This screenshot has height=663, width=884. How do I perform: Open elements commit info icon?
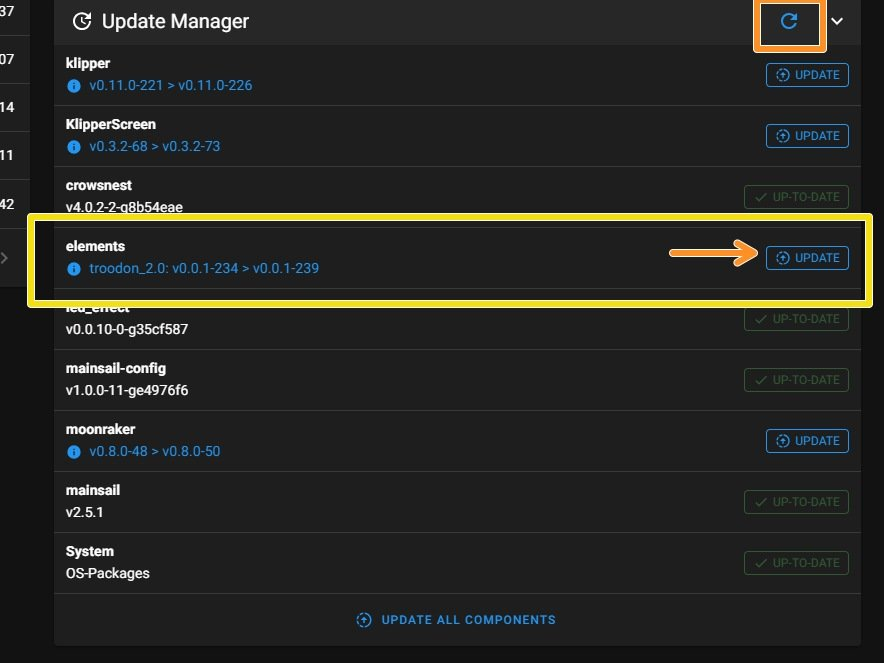point(74,269)
